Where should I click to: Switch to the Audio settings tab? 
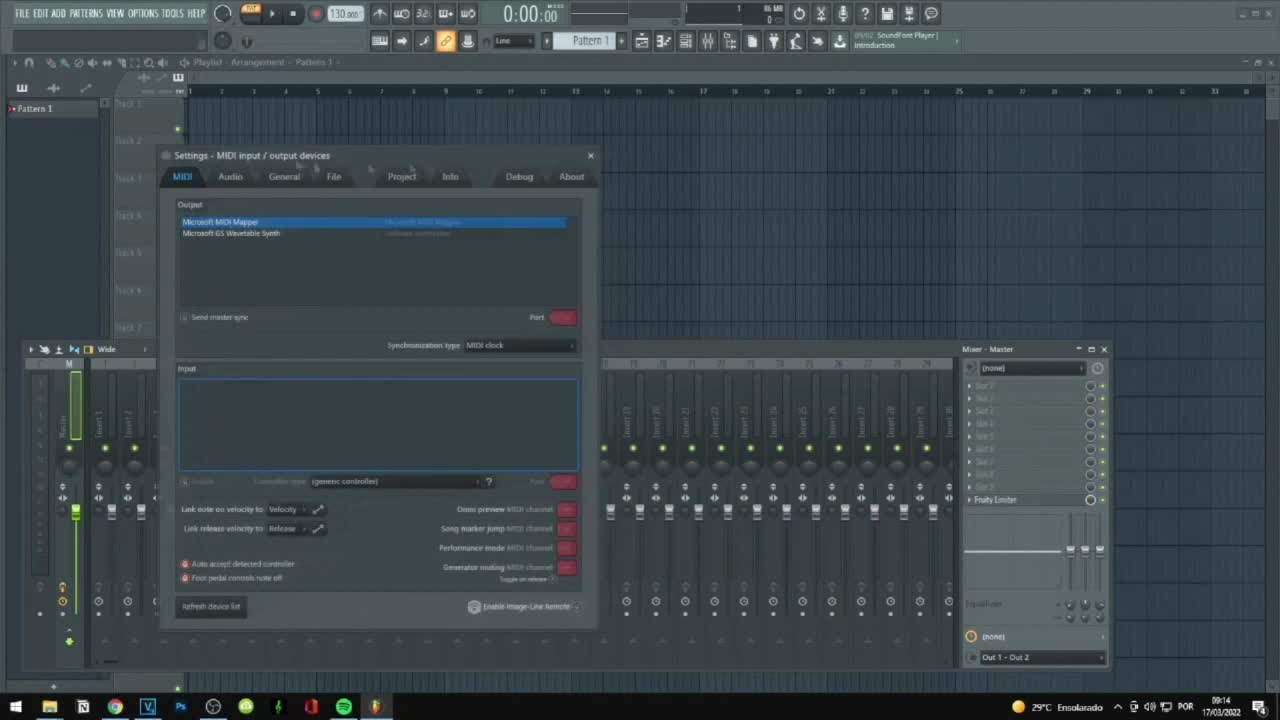click(230, 177)
